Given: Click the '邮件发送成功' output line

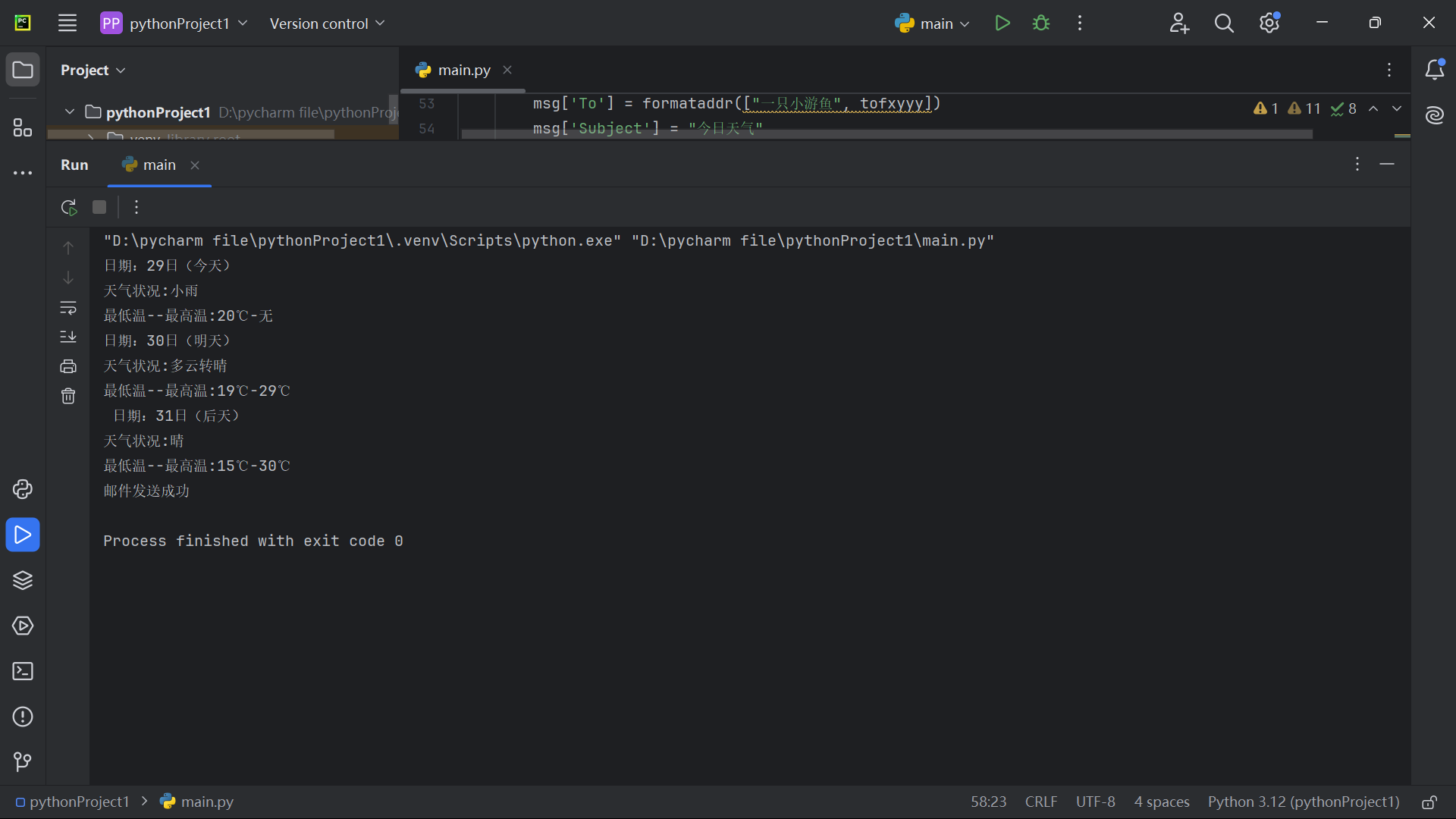Looking at the screenshot, I should pyautogui.click(x=146, y=491).
